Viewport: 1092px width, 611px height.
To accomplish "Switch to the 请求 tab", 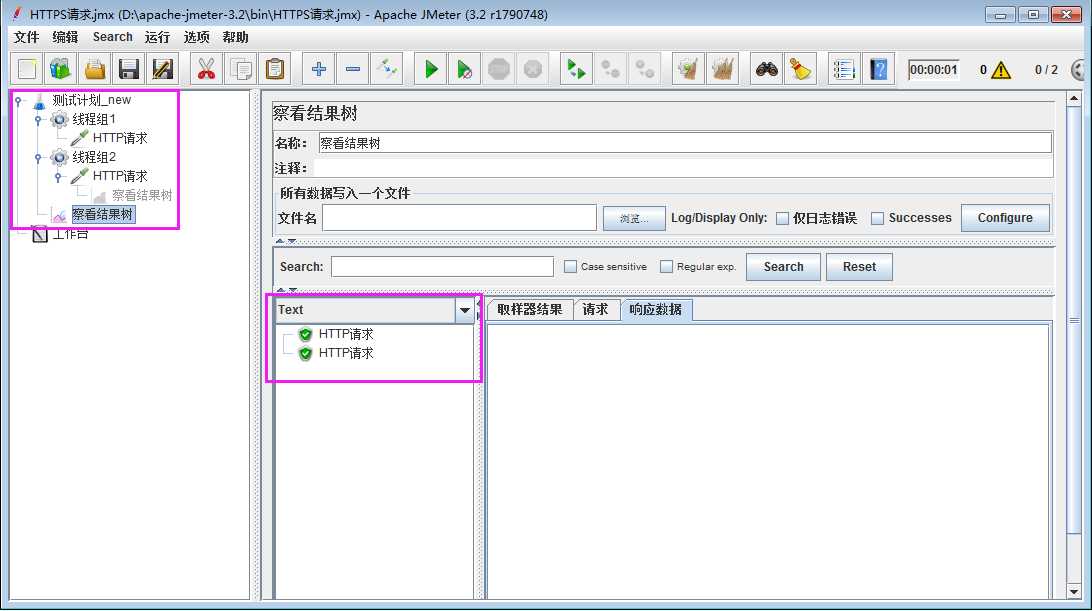I will [x=595, y=309].
